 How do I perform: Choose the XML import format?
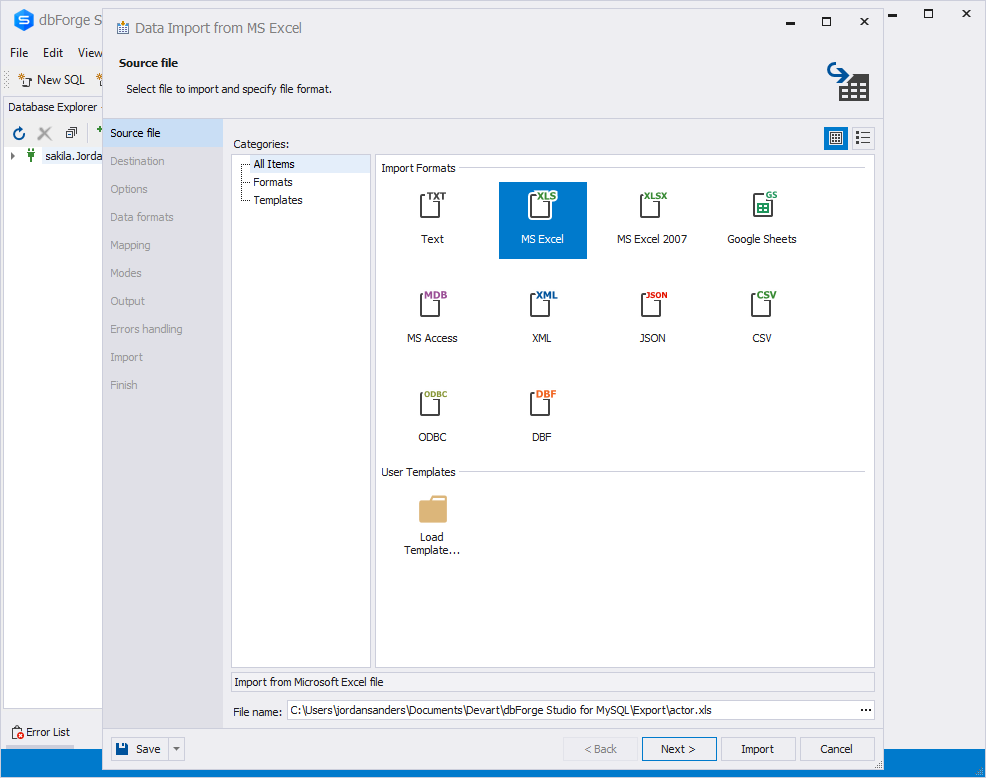point(542,318)
